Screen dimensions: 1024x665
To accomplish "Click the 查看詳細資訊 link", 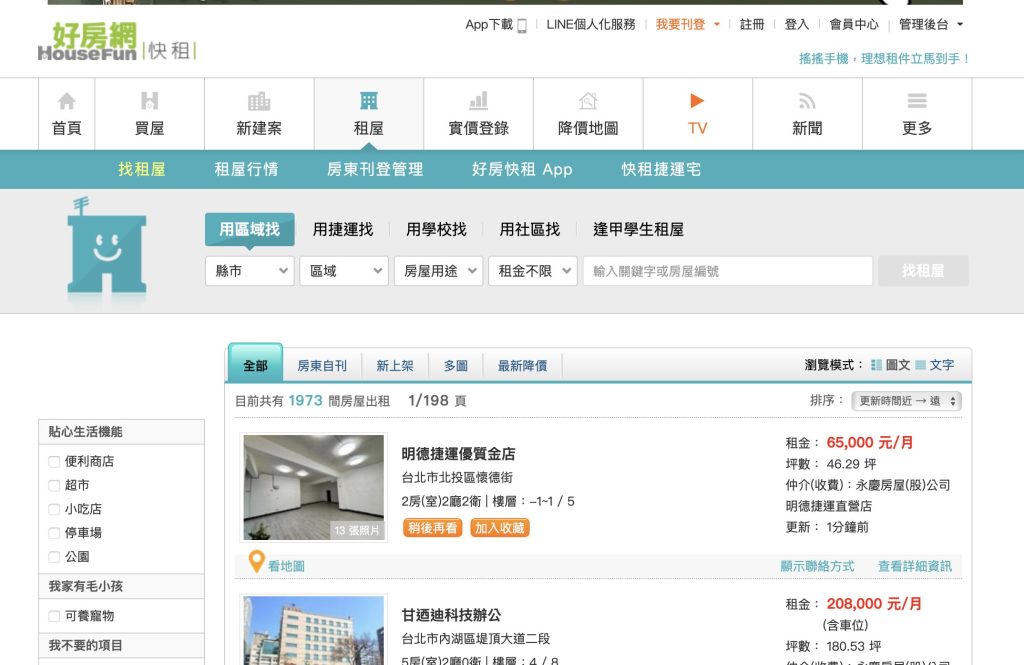I will point(914,566).
